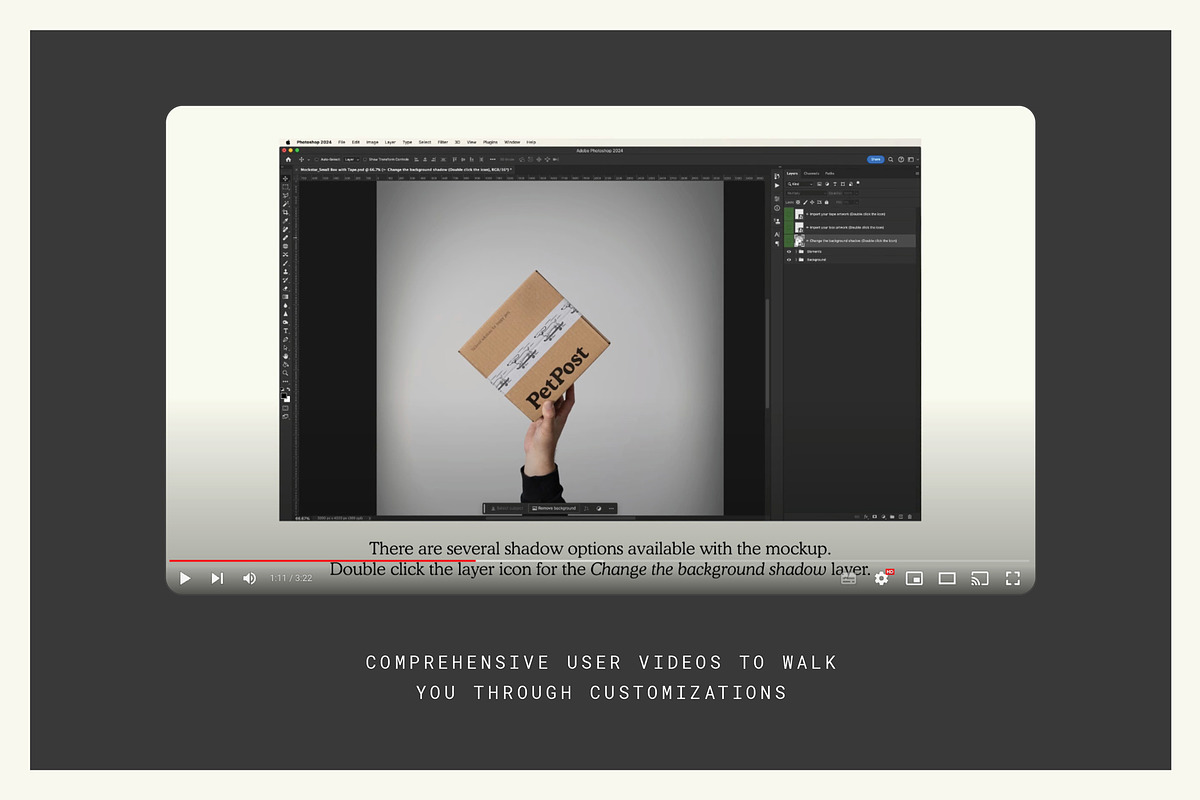Select the Lasso tool
The width and height of the screenshot is (1200, 800).
285,194
